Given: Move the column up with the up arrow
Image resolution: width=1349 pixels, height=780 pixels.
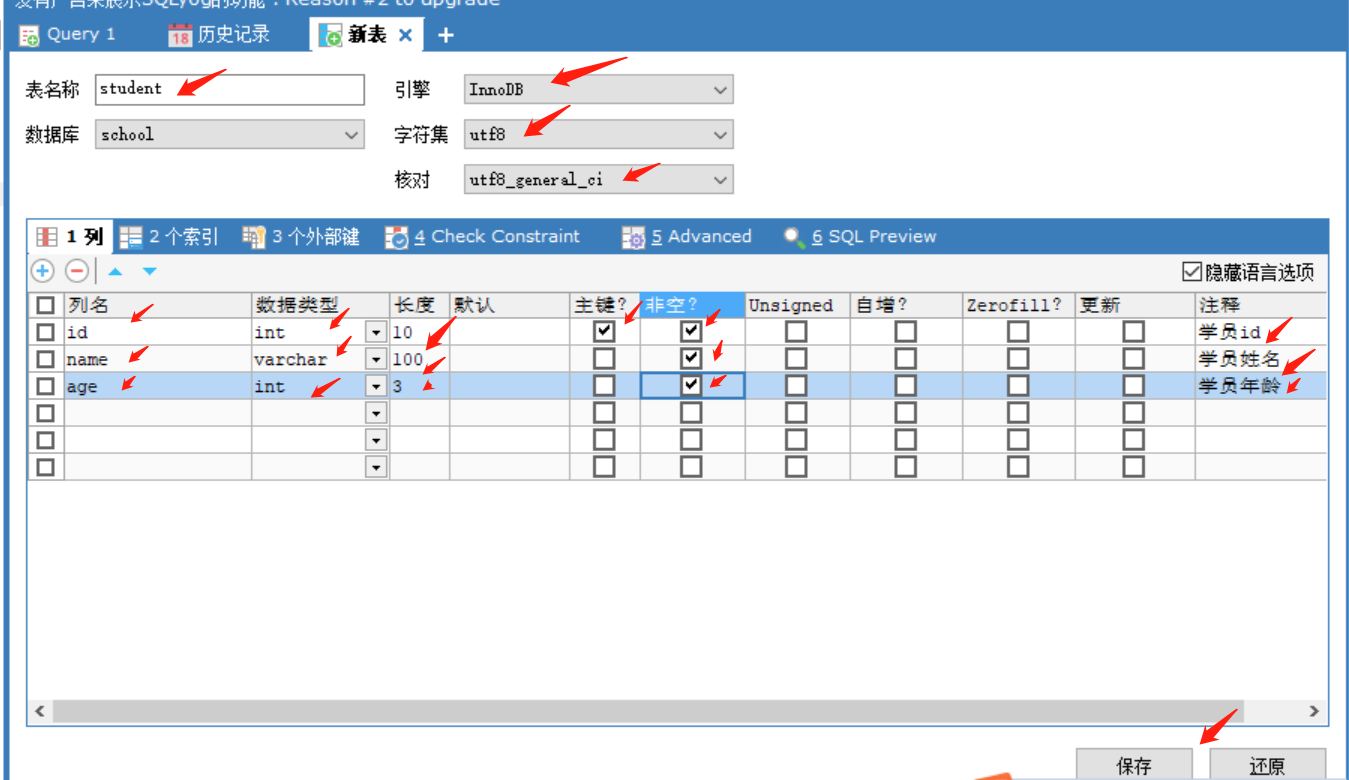Looking at the screenshot, I should [x=115, y=271].
